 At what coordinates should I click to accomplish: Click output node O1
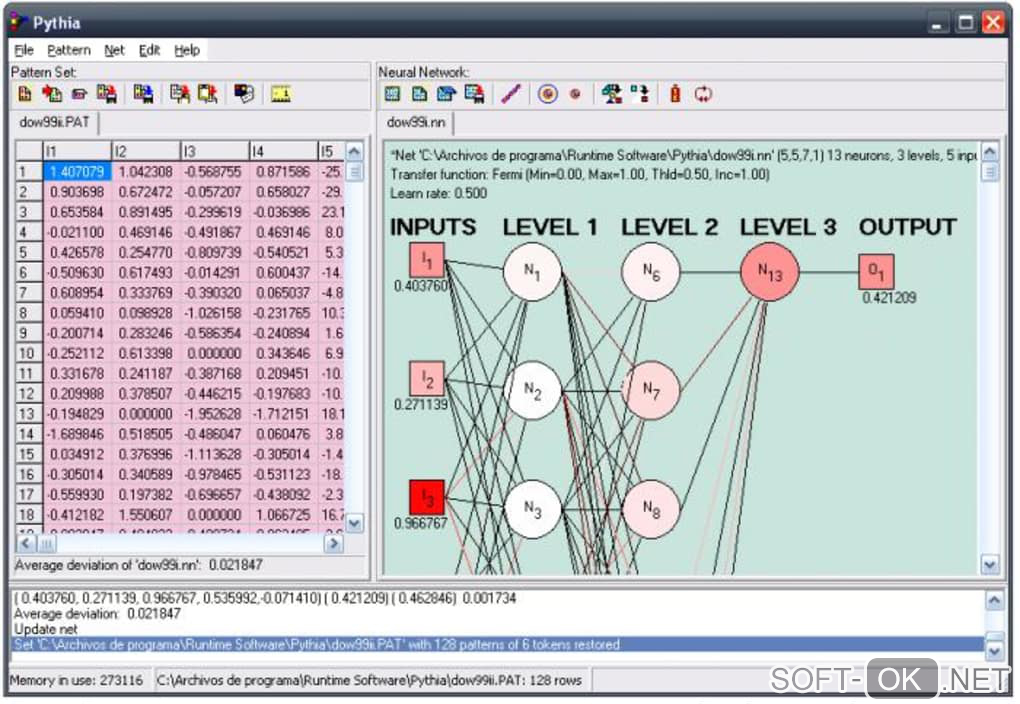point(876,272)
